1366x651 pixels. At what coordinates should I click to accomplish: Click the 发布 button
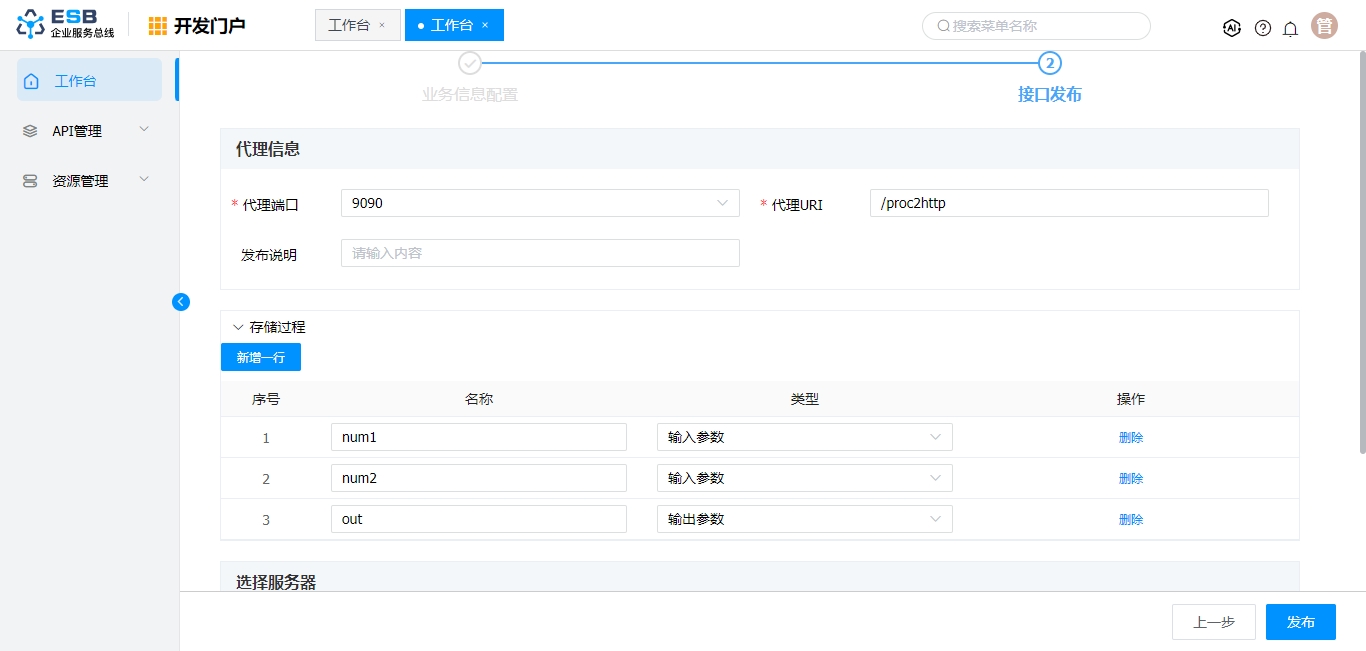click(1300, 622)
